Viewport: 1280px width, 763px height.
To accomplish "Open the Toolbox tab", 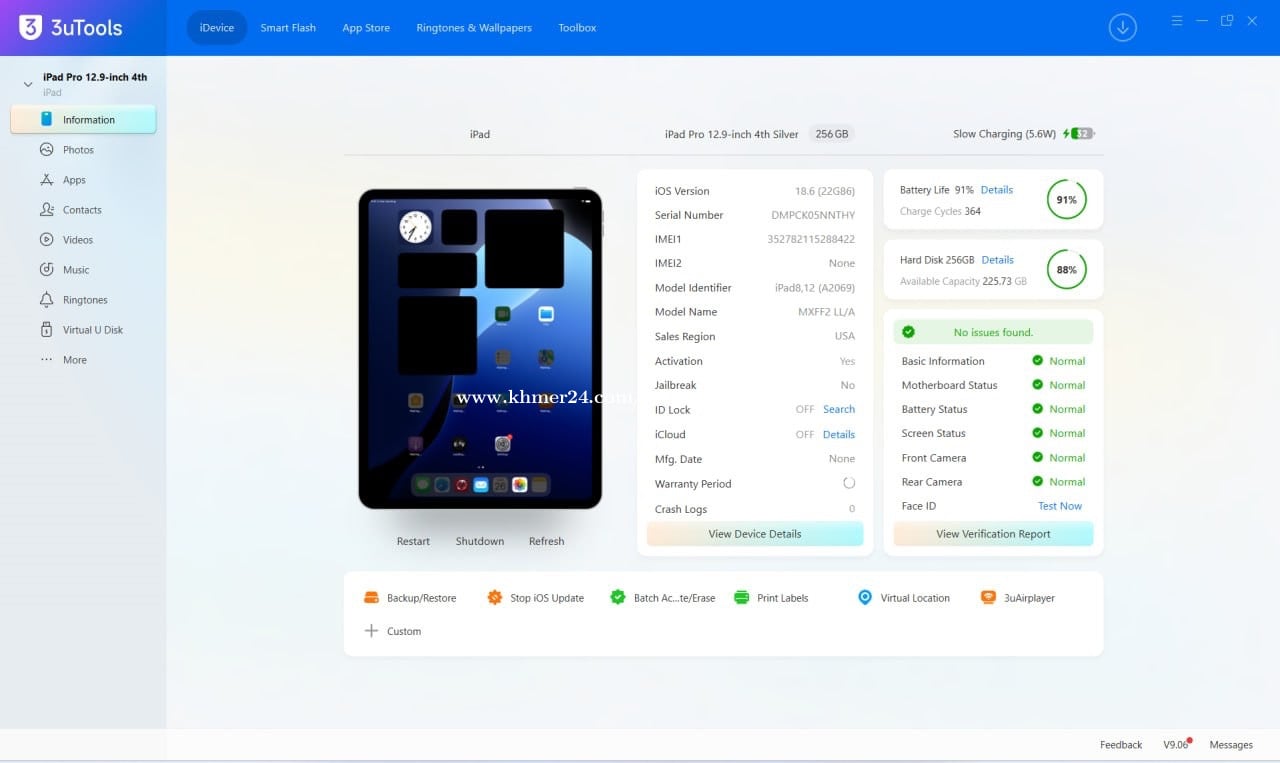I will [x=577, y=28].
